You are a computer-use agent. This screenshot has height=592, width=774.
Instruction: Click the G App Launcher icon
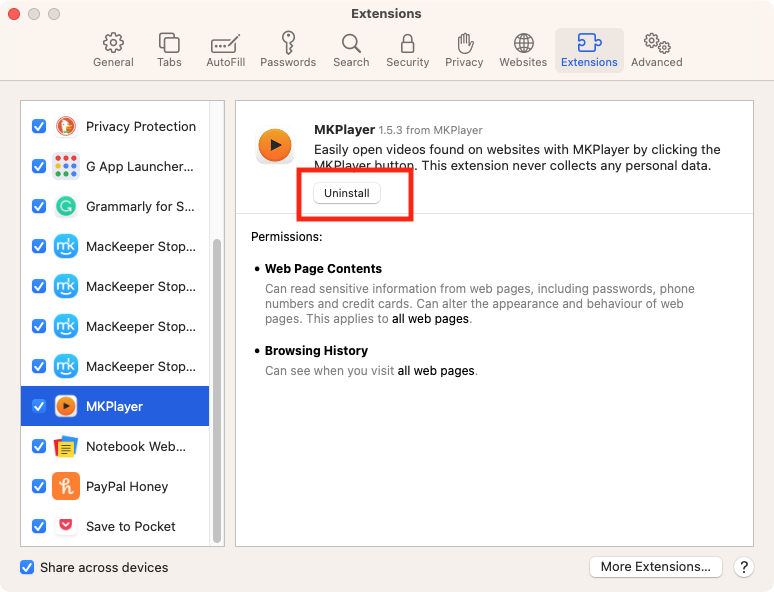(x=66, y=166)
